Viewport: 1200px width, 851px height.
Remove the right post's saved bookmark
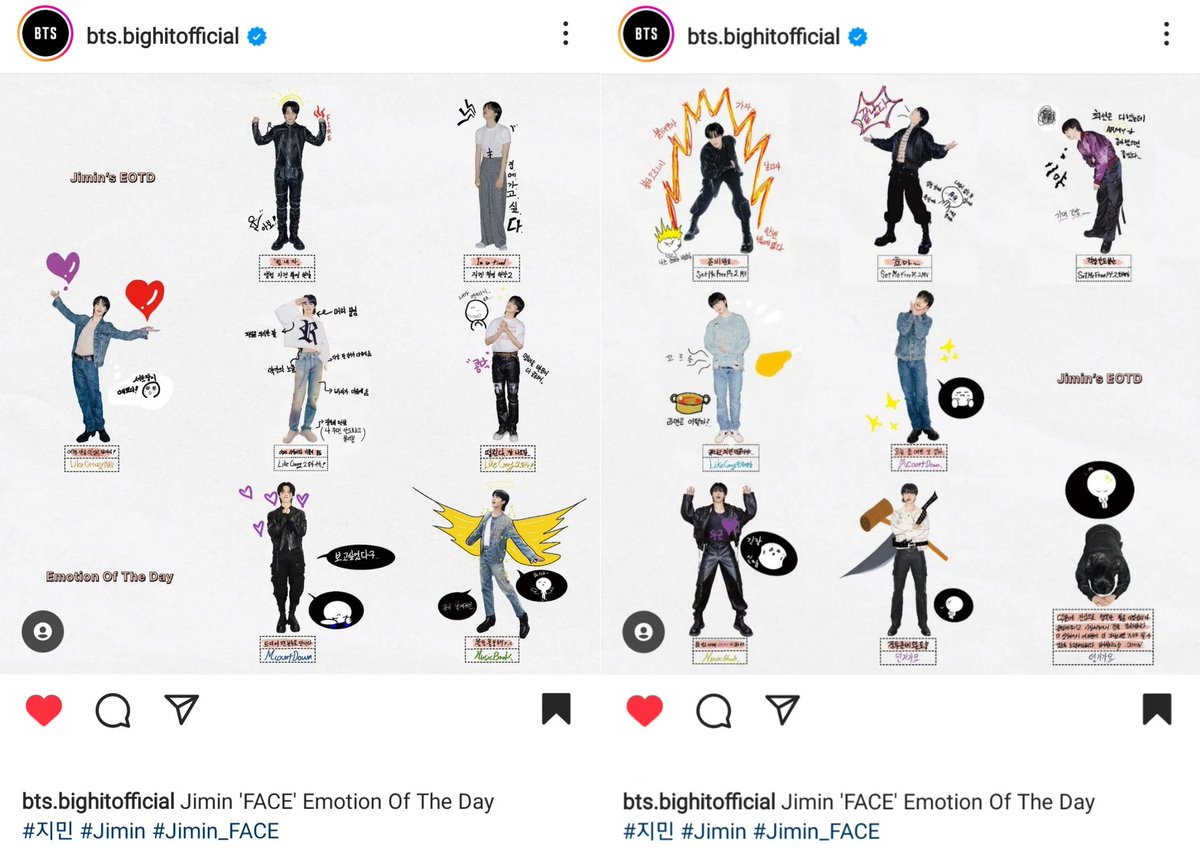pyautogui.click(x=1157, y=709)
